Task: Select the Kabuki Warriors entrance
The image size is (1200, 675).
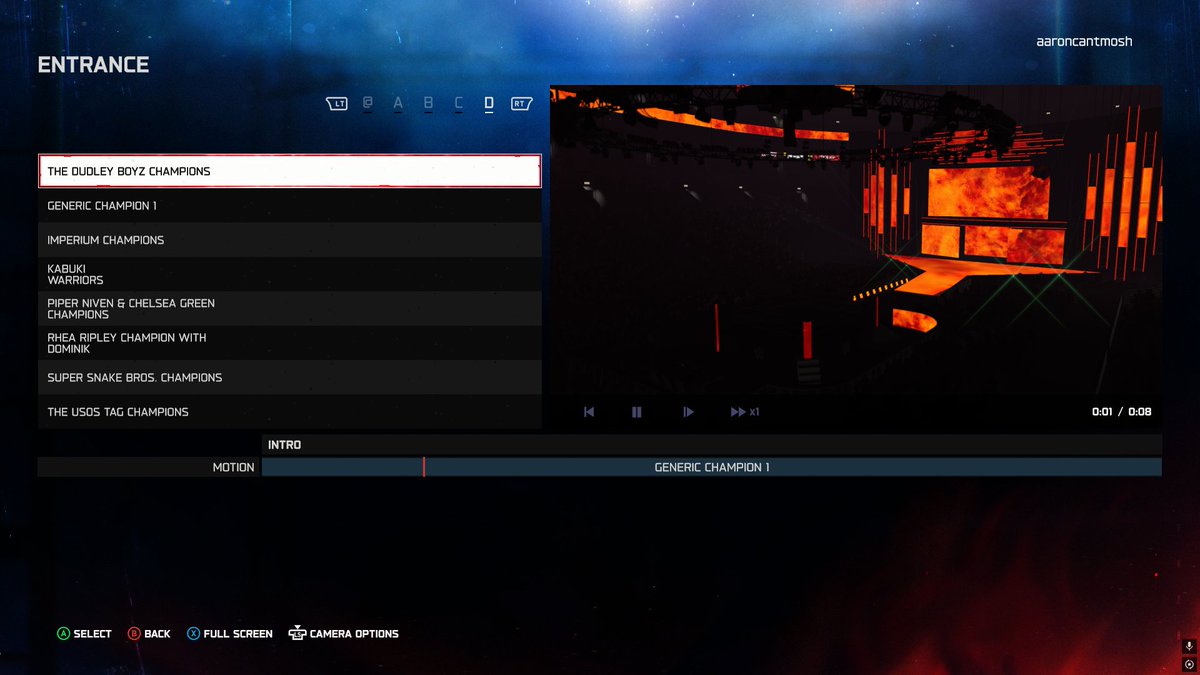Action: [x=290, y=274]
